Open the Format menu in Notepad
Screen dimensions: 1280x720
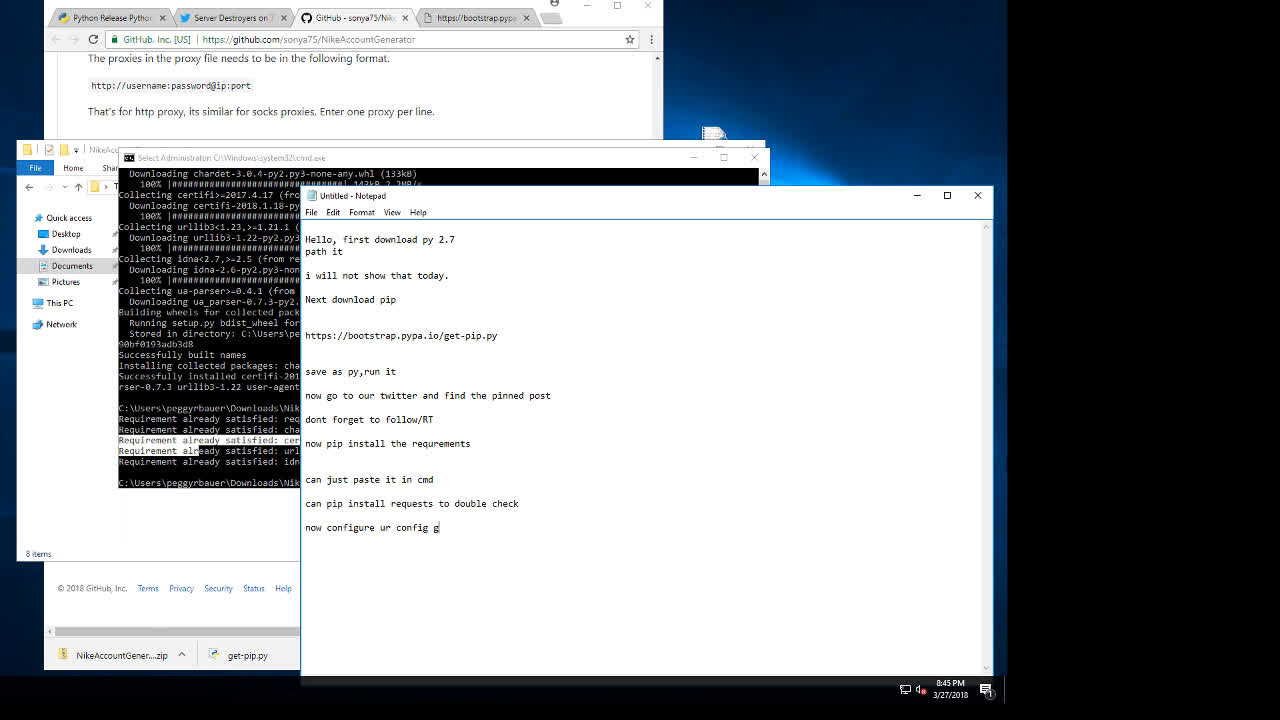coord(361,212)
